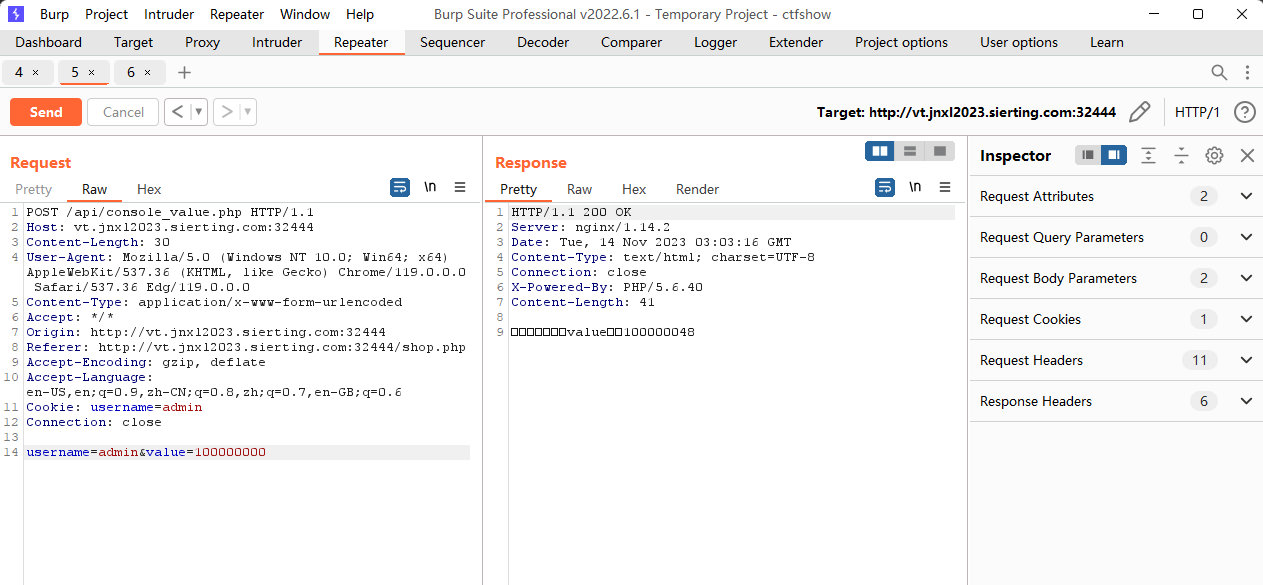Show non-printable characters \n in Response panel
This screenshot has width=1263, height=585.
(915, 187)
